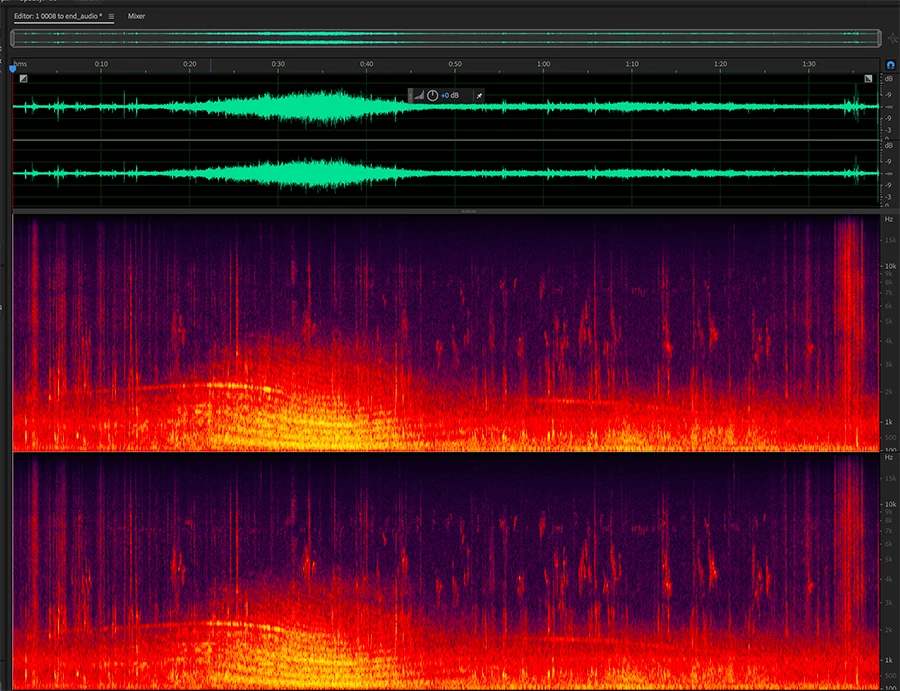900x691 pixels.
Task: Click the dB label of the top channel scale
Action: pos(889,79)
